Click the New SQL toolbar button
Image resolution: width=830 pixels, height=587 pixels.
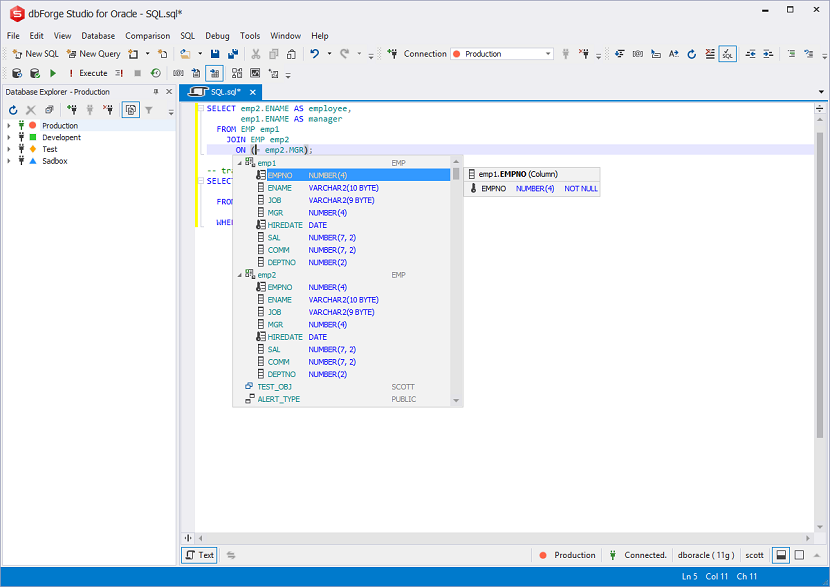(35, 54)
